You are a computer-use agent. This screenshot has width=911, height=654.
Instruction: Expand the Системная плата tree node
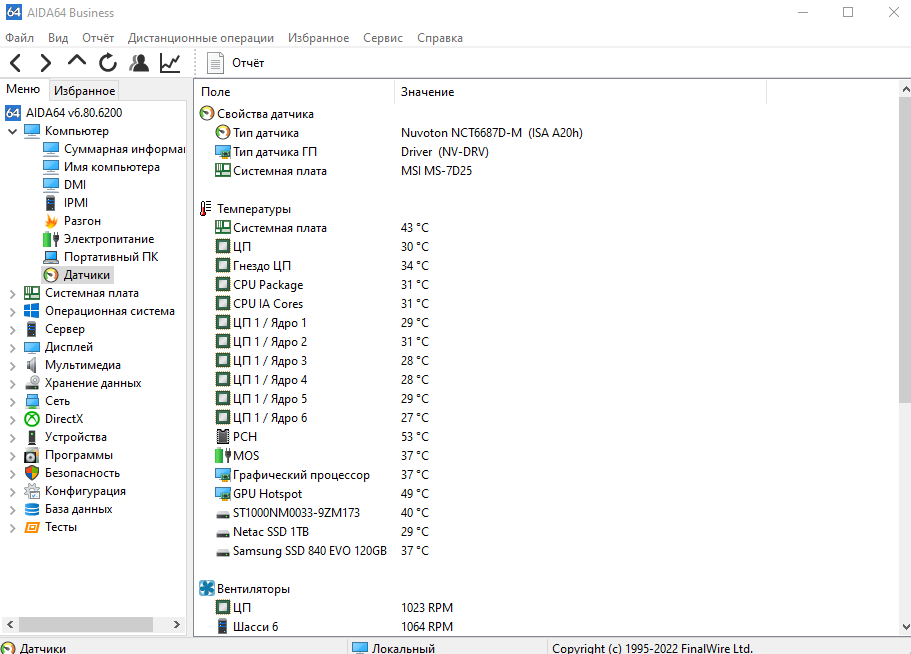click(x=12, y=294)
